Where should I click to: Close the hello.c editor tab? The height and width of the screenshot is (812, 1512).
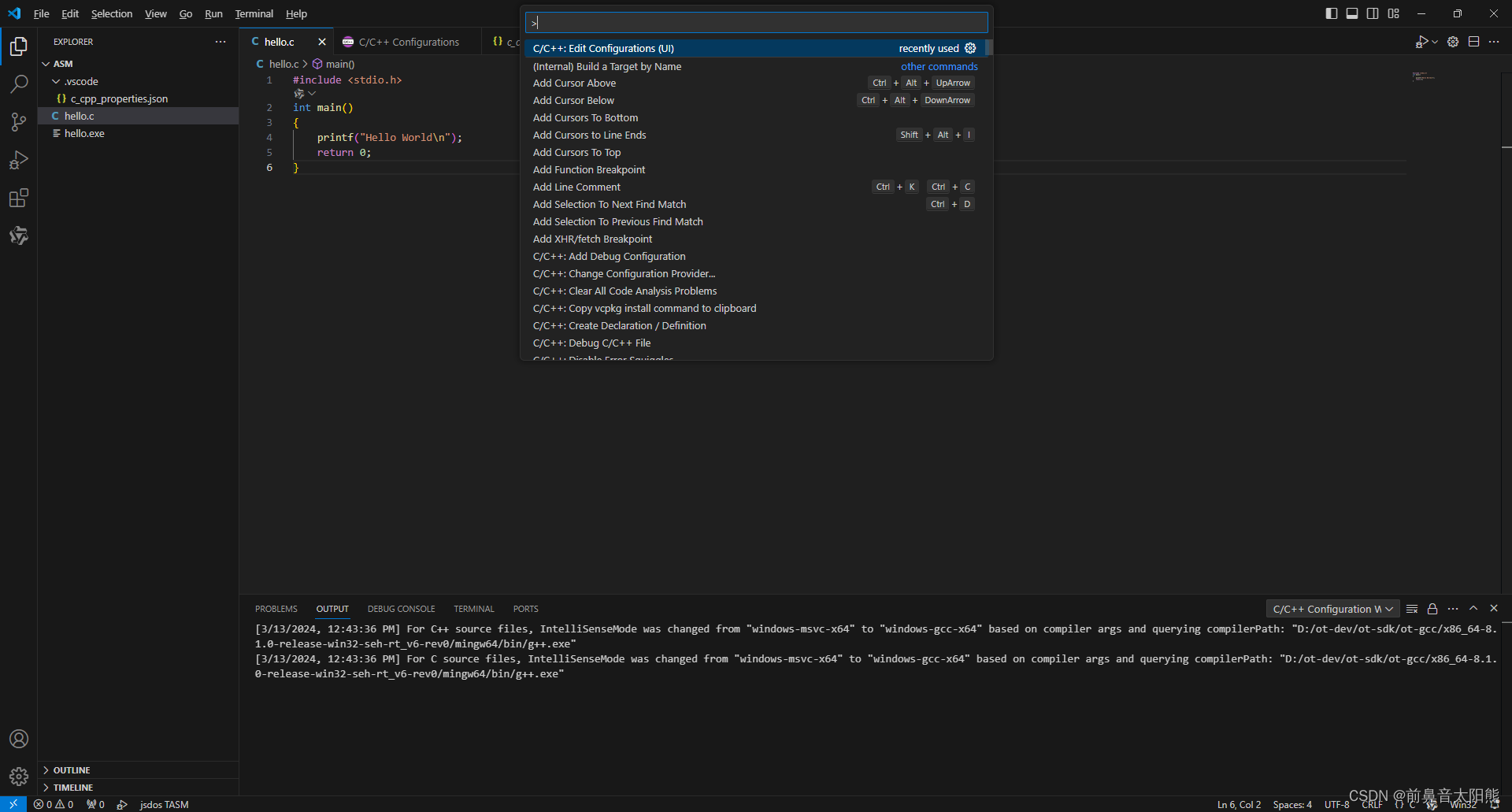click(321, 42)
